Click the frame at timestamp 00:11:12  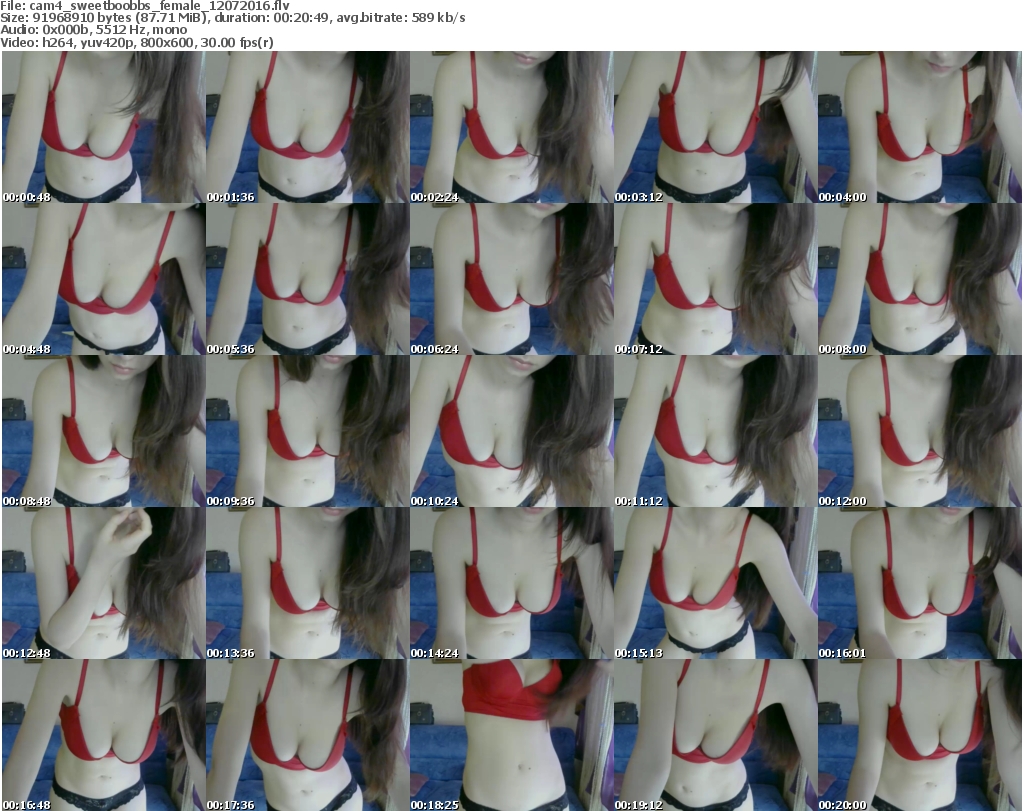[x=716, y=431]
